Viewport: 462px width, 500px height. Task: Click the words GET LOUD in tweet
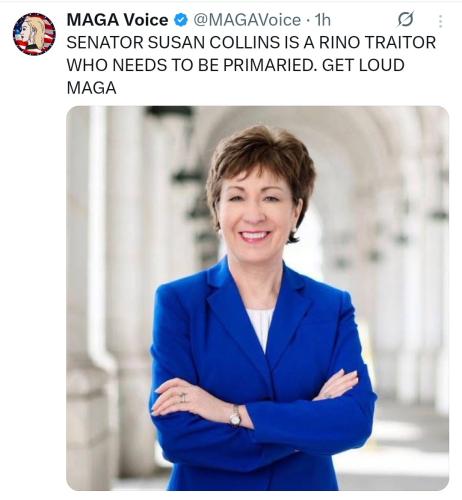click(363, 65)
